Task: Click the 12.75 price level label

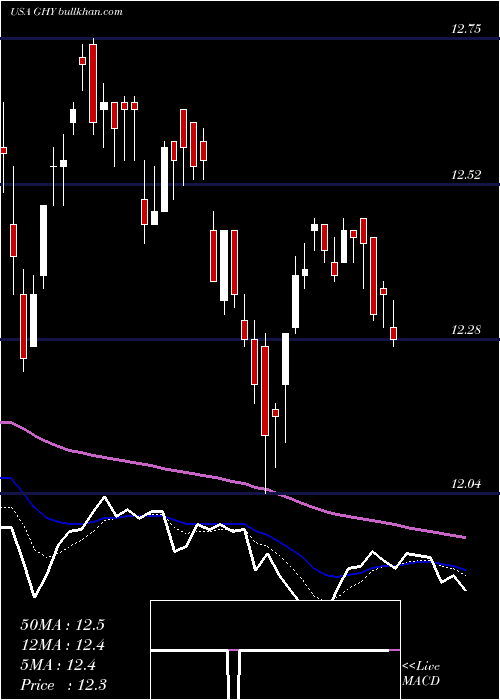Action: [x=466, y=29]
